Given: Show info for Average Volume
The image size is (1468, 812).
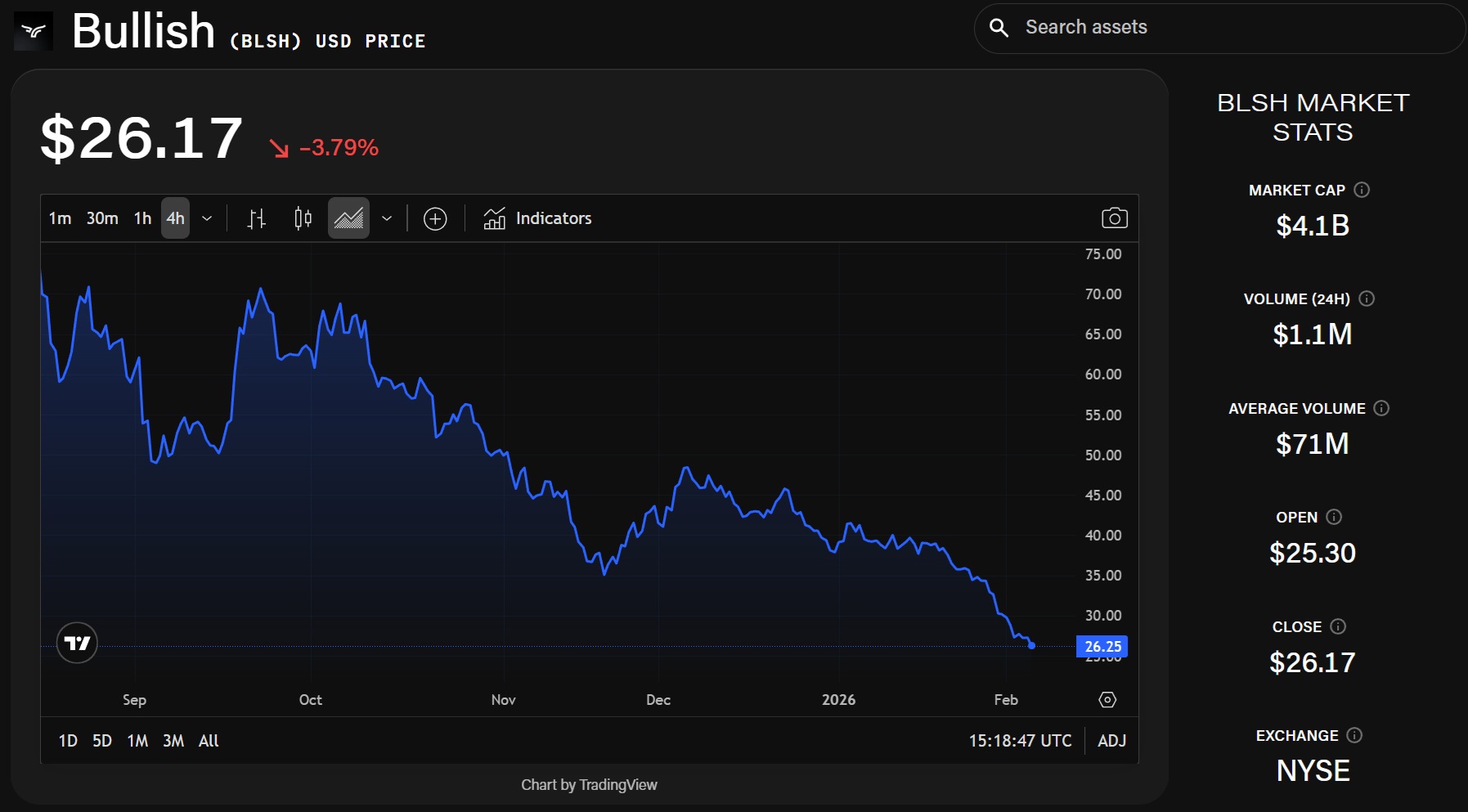Looking at the screenshot, I should coord(1381,408).
